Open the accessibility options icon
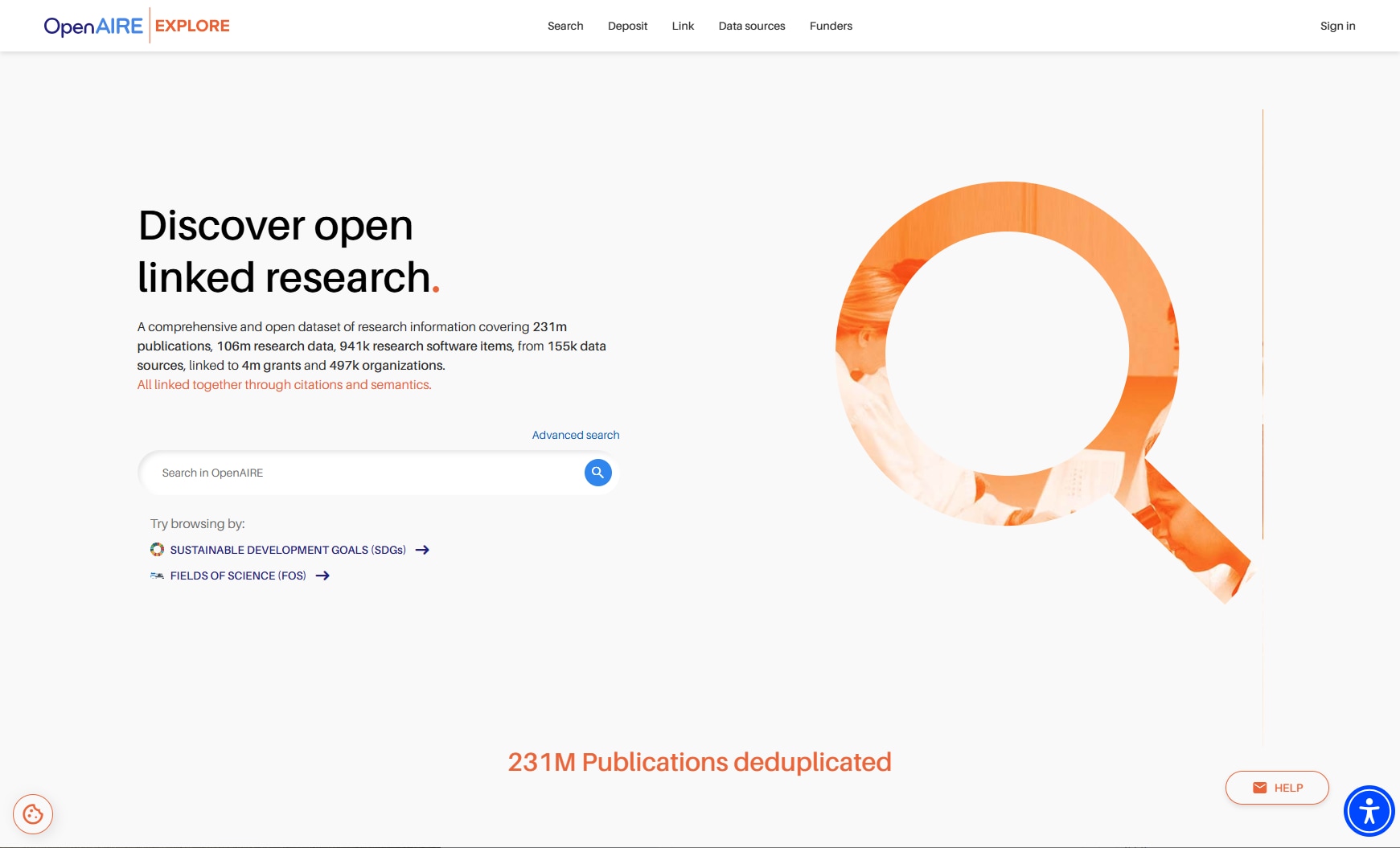 tap(1369, 811)
